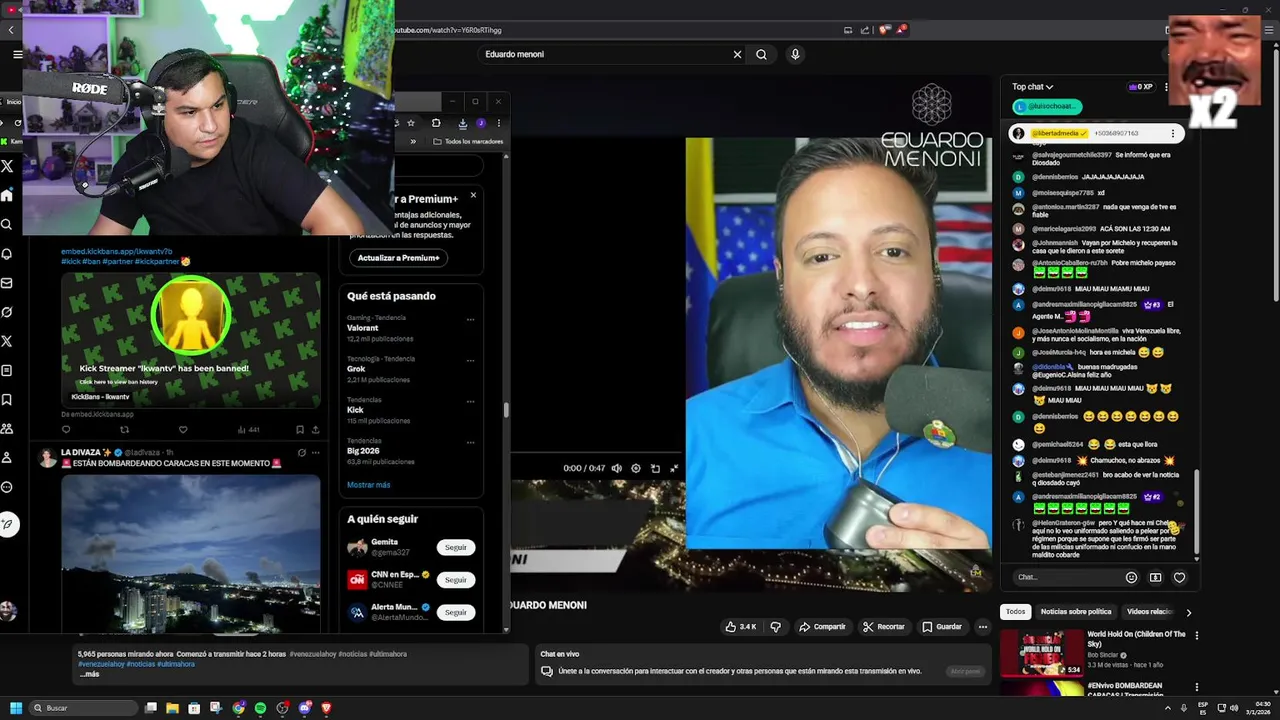This screenshot has width=1280, height=720.
Task: Open menu for World Hold On video
Action: [1196, 635]
